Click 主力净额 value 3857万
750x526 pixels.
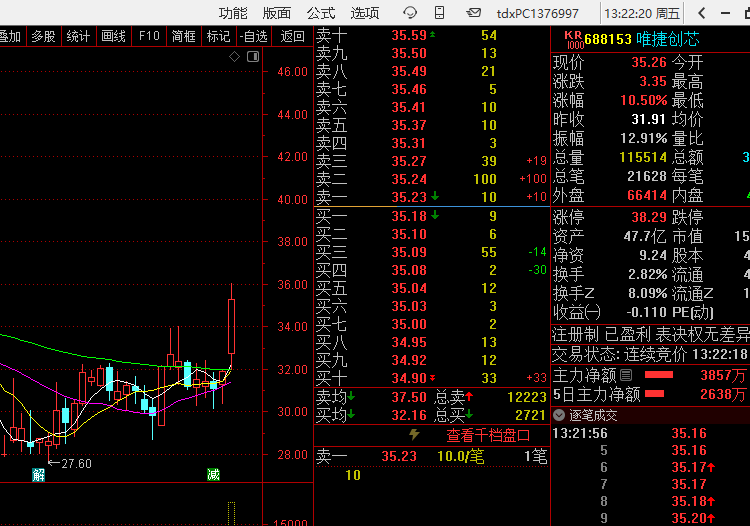723,375
